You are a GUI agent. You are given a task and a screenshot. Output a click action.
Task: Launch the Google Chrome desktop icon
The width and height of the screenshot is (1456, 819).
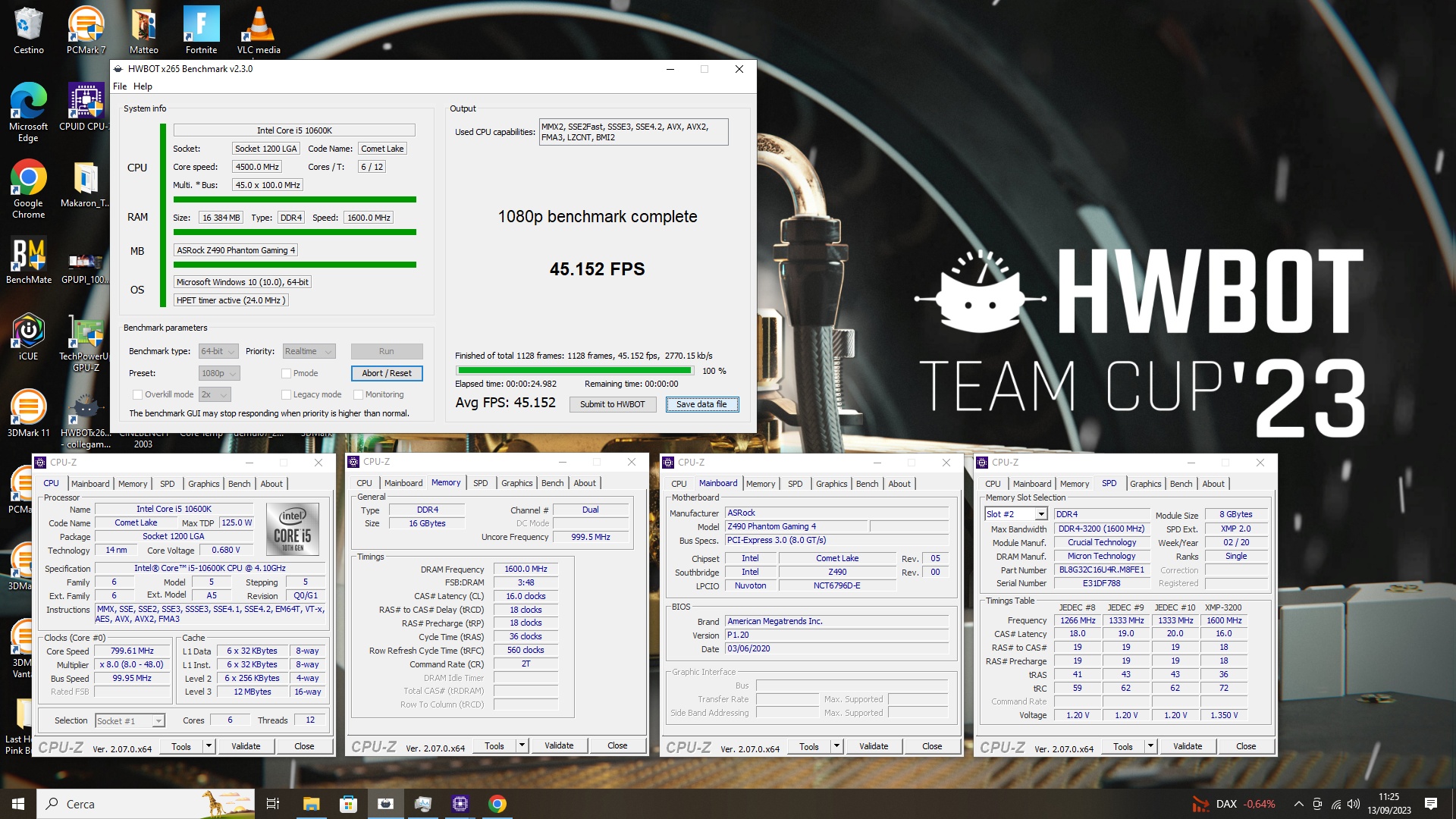click(x=28, y=189)
